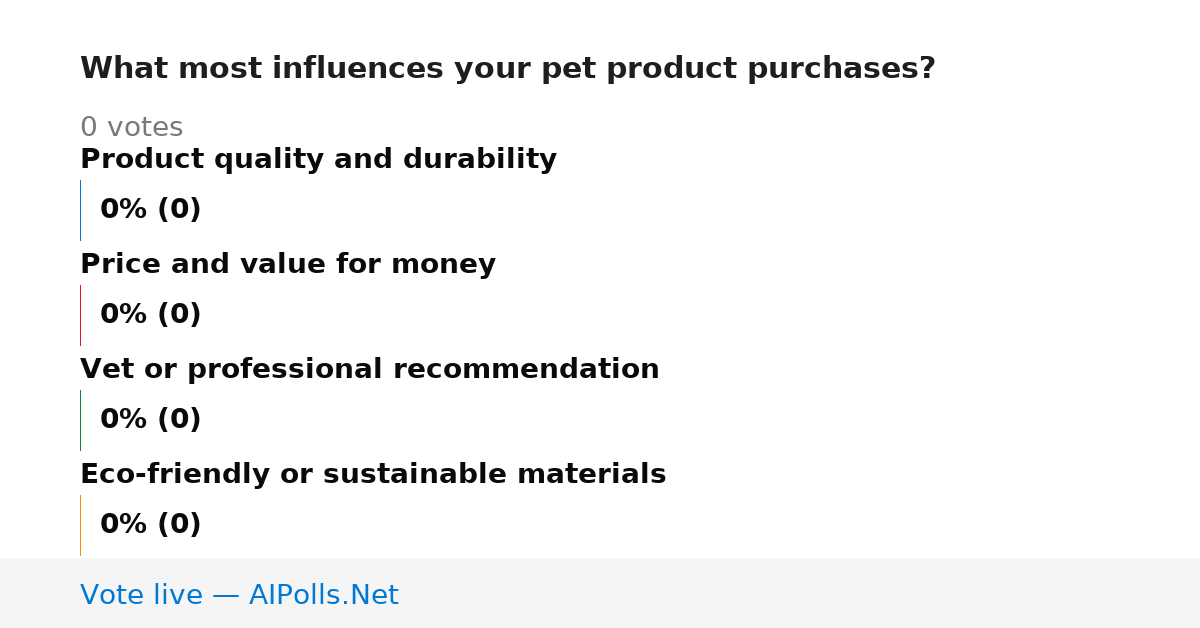Click the 0% (0) result under Vet recommendation
The image size is (1200, 628).
[x=151, y=420]
